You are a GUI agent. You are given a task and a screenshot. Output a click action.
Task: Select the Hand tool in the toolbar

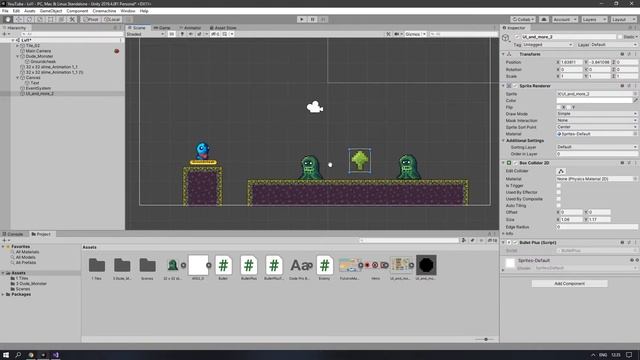tap(8, 19)
